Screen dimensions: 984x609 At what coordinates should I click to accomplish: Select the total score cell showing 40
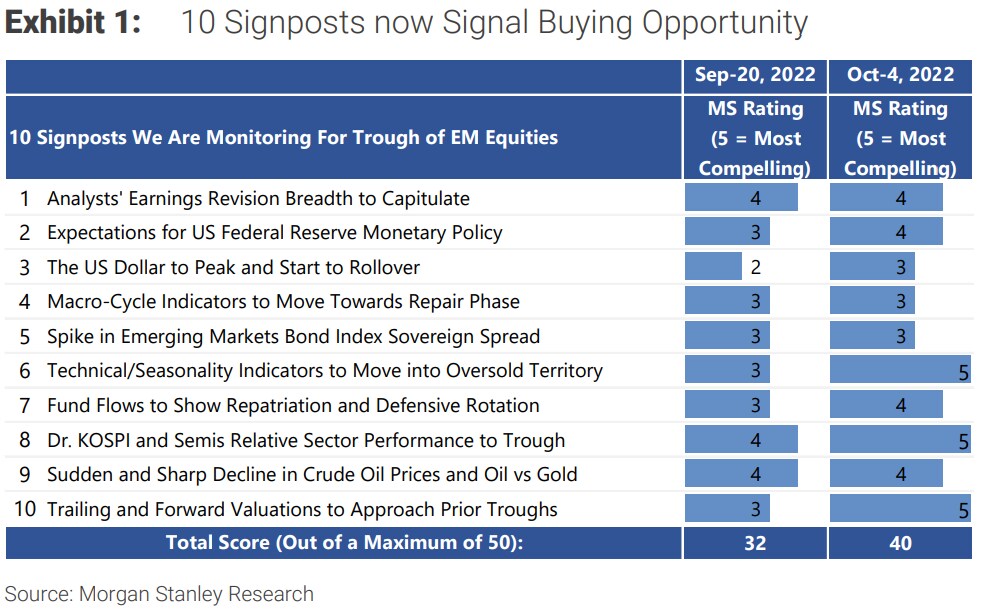click(900, 543)
